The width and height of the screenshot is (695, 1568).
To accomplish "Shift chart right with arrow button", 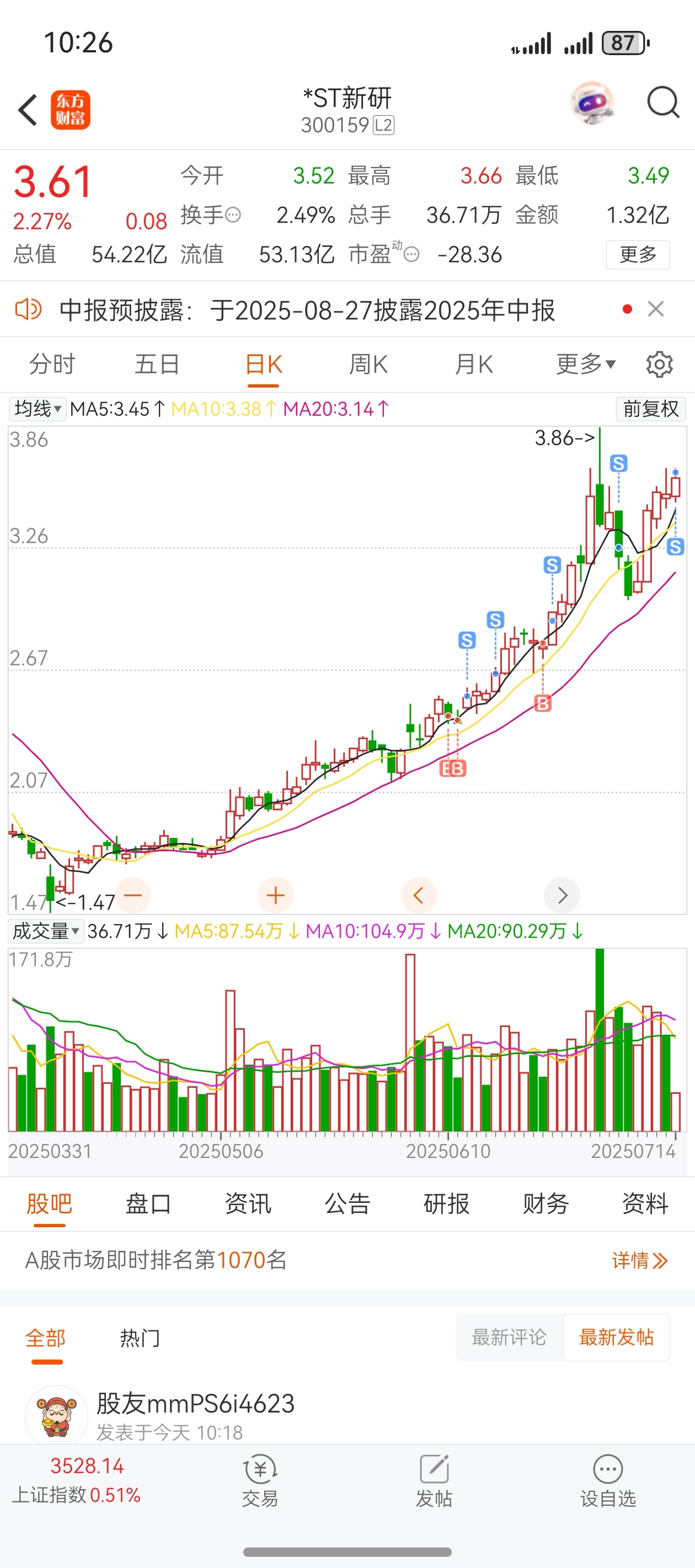I will pos(562,895).
